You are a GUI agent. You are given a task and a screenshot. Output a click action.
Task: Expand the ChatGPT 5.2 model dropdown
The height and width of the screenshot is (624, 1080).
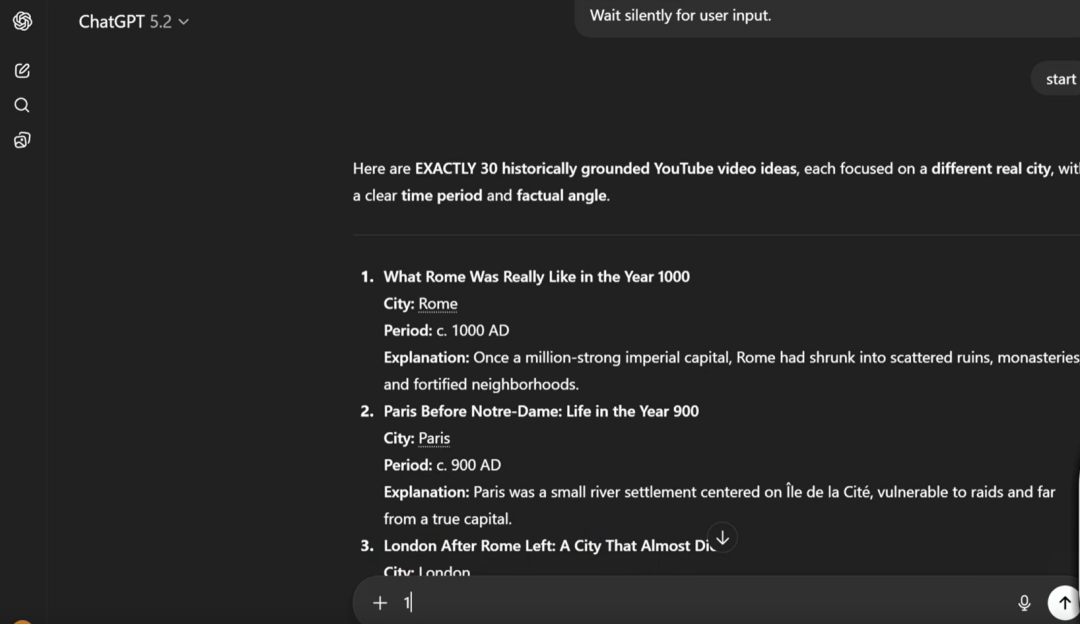(x=134, y=21)
